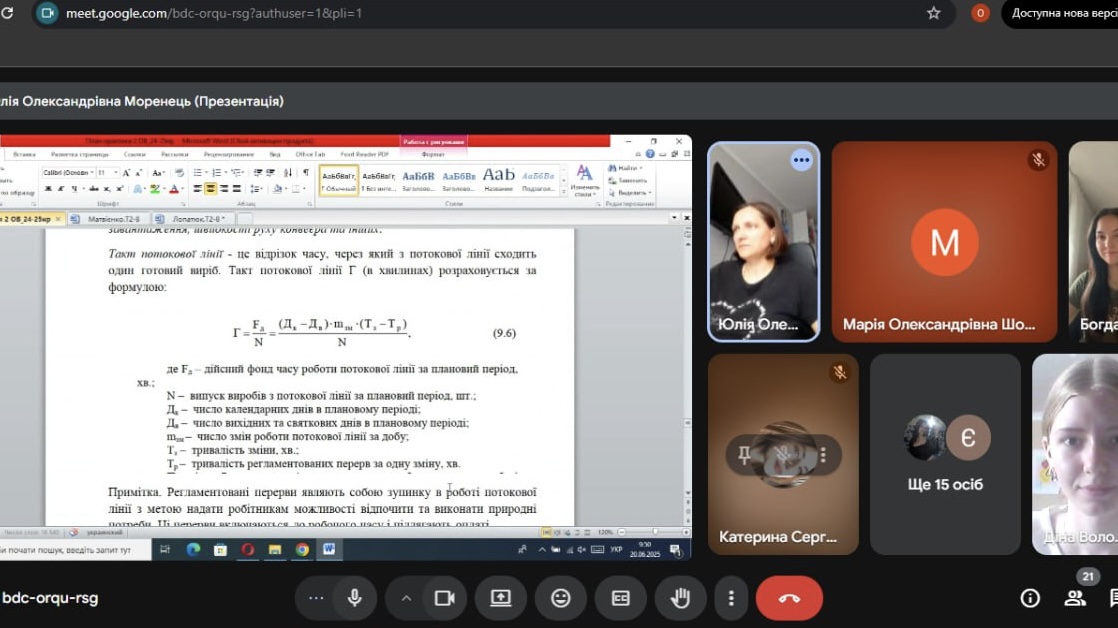Select Марія Олександрівна's participant tile
1118x628 pixels.
pos(944,242)
